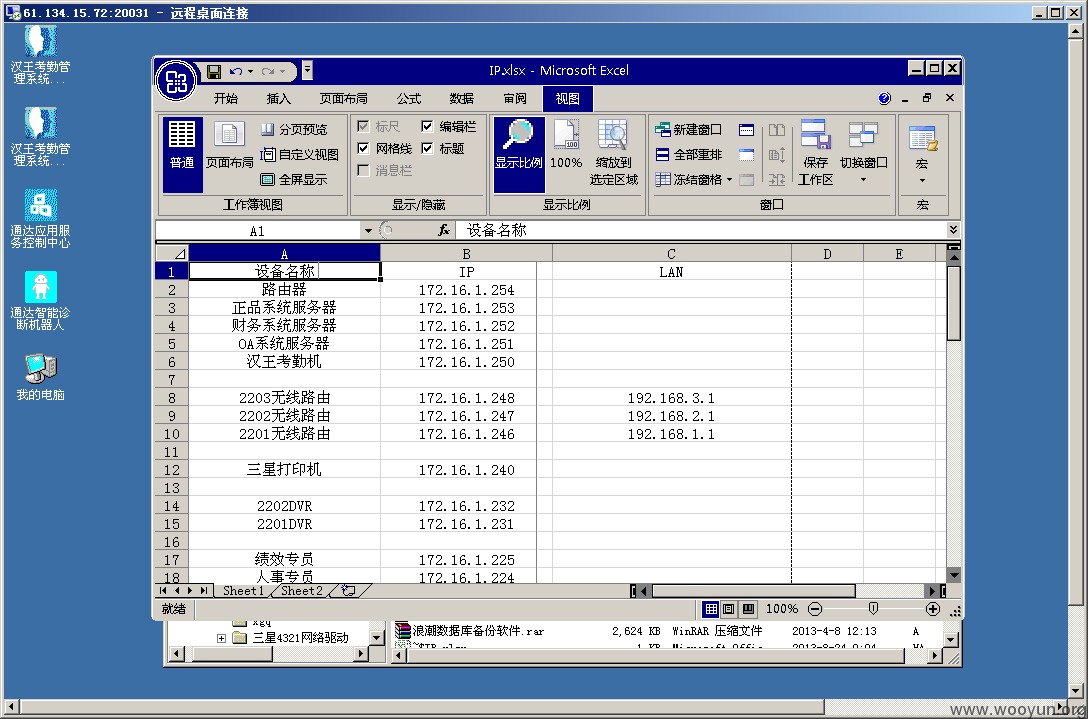Image resolution: width=1088 pixels, height=719 pixels.
Task: Click the Select All corner button
Action: click(x=172, y=253)
